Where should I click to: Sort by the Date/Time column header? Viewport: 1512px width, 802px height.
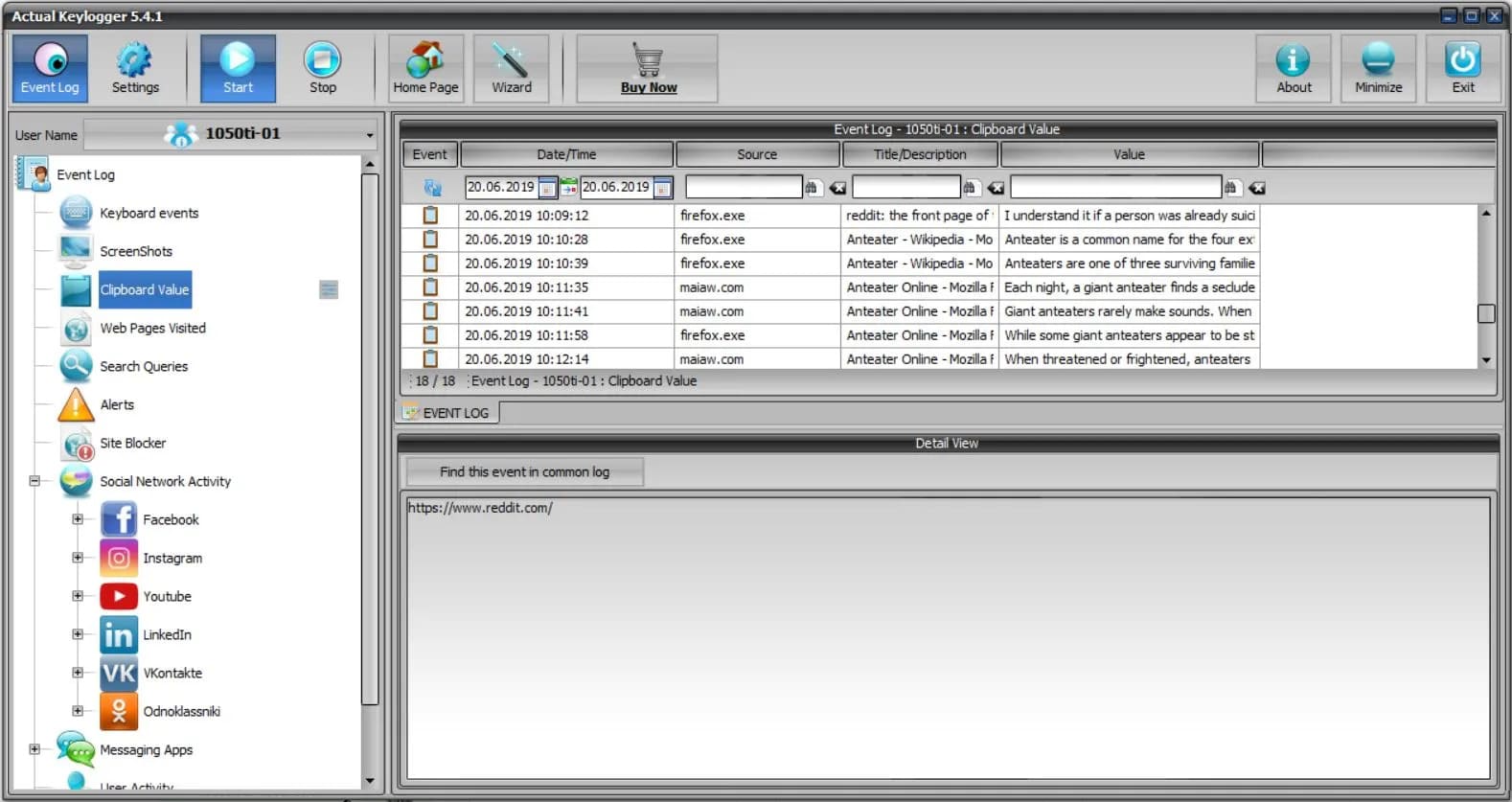pyautogui.click(x=566, y=154)
